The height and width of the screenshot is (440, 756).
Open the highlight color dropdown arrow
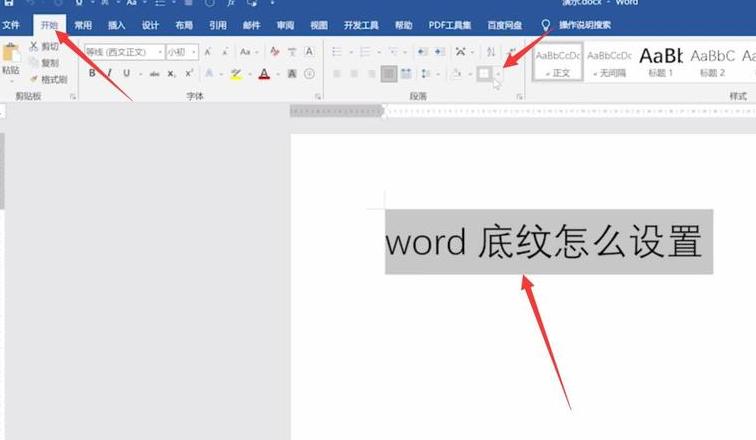(250, 74)
